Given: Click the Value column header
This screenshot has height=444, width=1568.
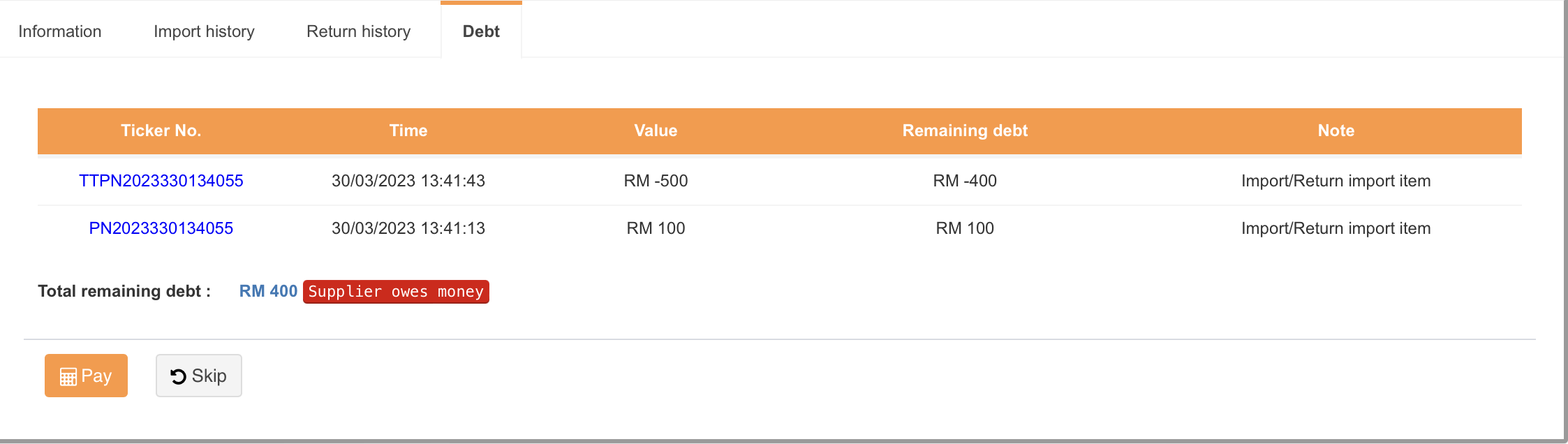Looking at the screenshot, I should click(656, 131).
